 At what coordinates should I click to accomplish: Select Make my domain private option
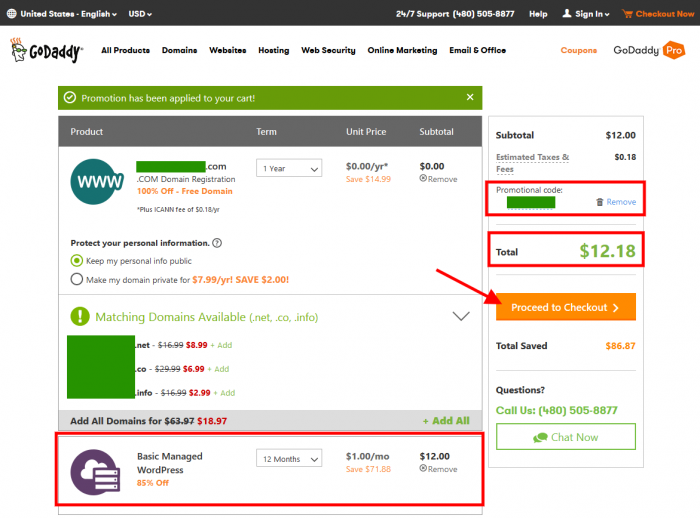point(77,279)
